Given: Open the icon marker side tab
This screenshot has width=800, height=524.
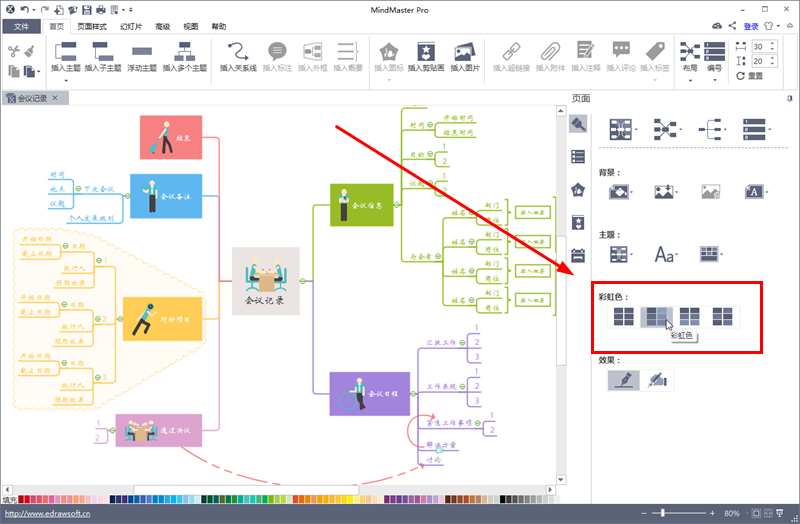Looking at the screenshot, I should tap(578, 190).
